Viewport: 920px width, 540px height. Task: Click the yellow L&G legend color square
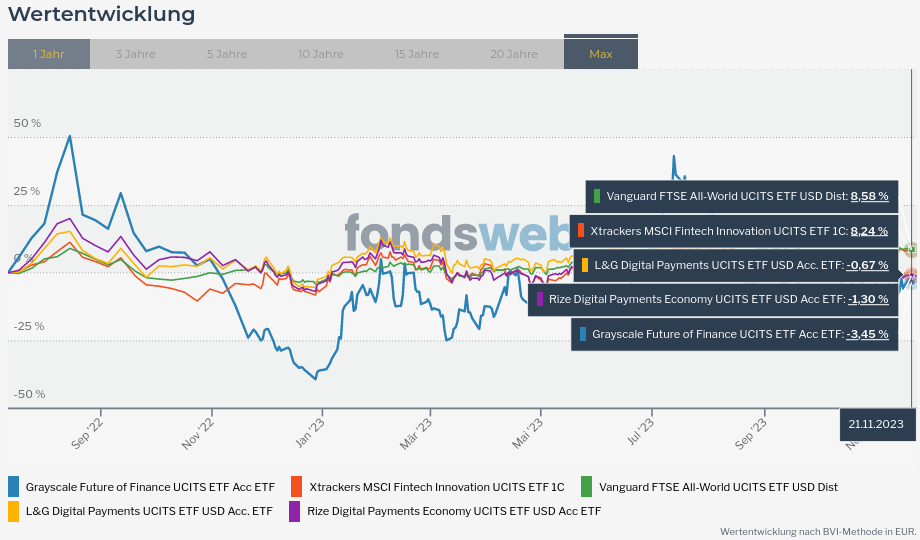[x=14, y=511]
